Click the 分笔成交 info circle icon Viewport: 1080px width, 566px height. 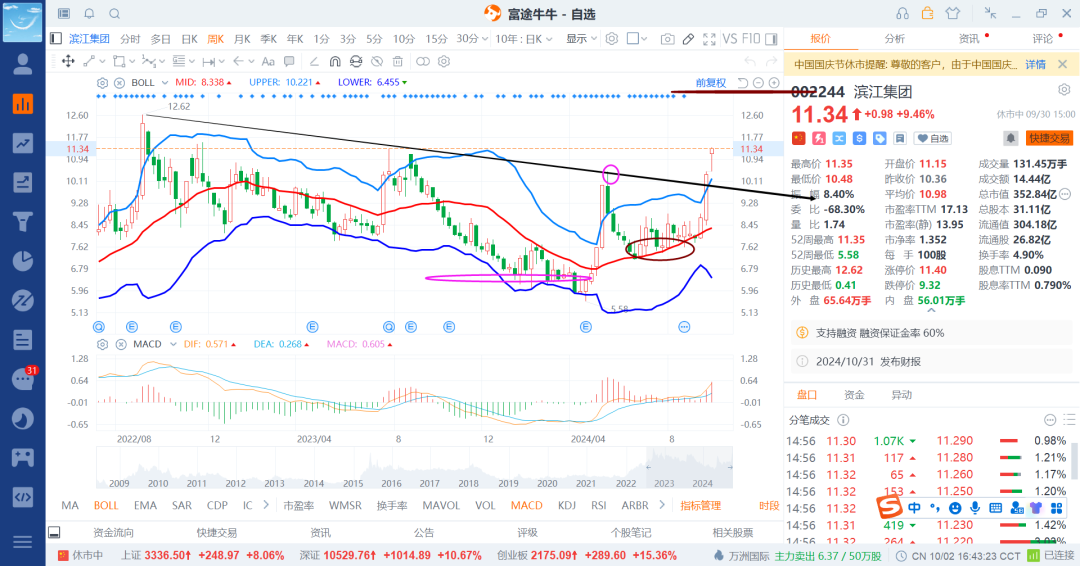[x=842, y=419]
